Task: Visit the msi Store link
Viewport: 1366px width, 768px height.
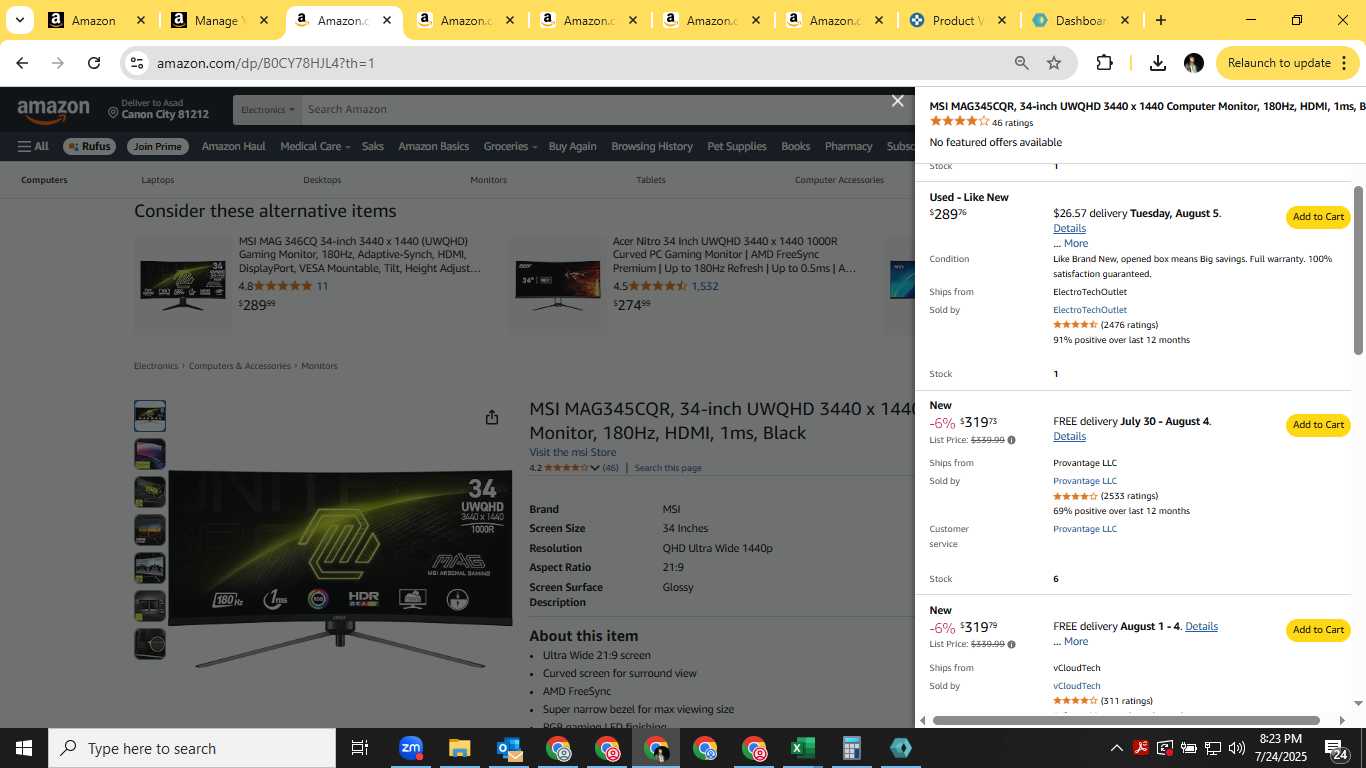Action: coord(573,452)
